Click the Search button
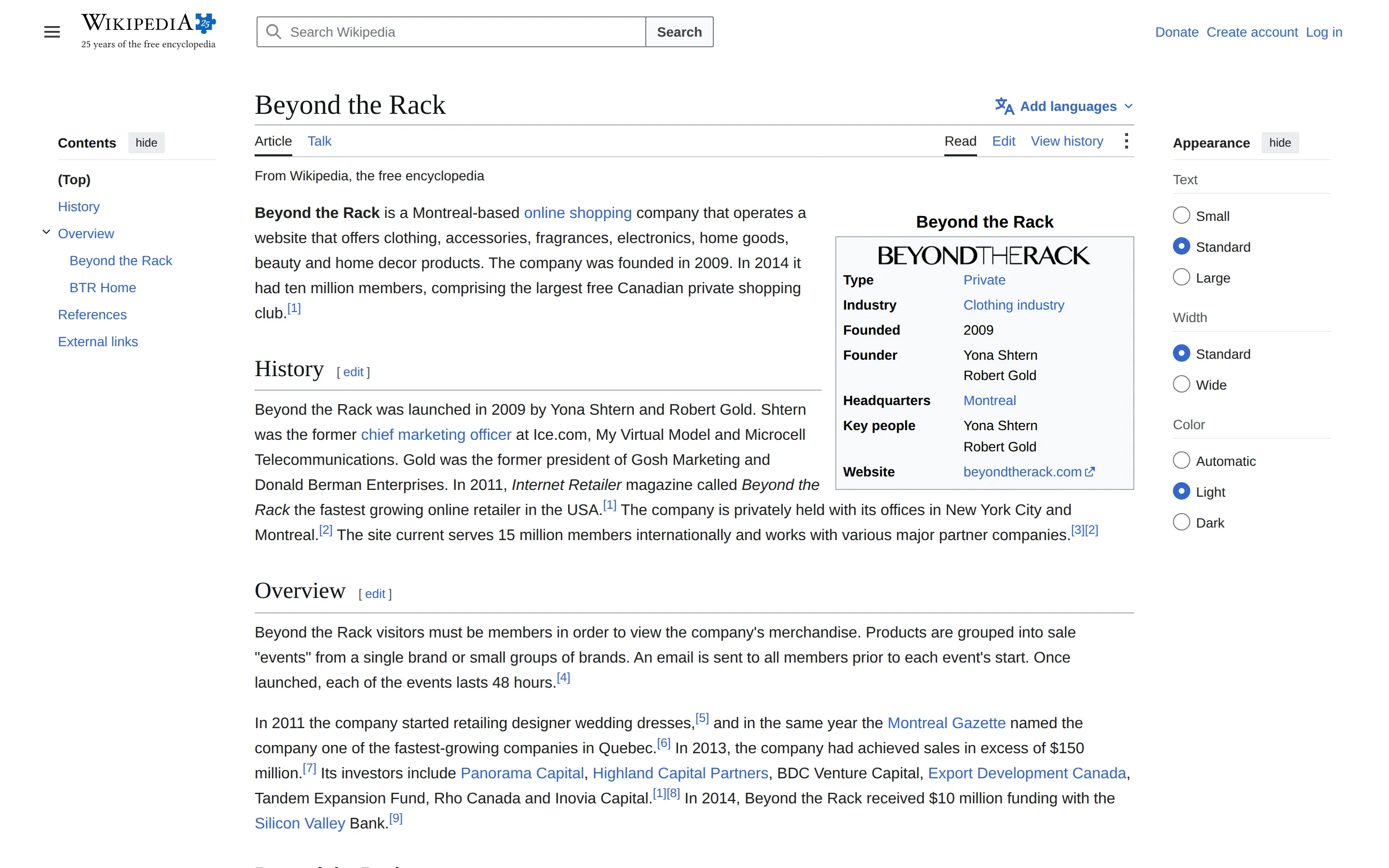Screen dimensions: 1389x868 (679, 31)
